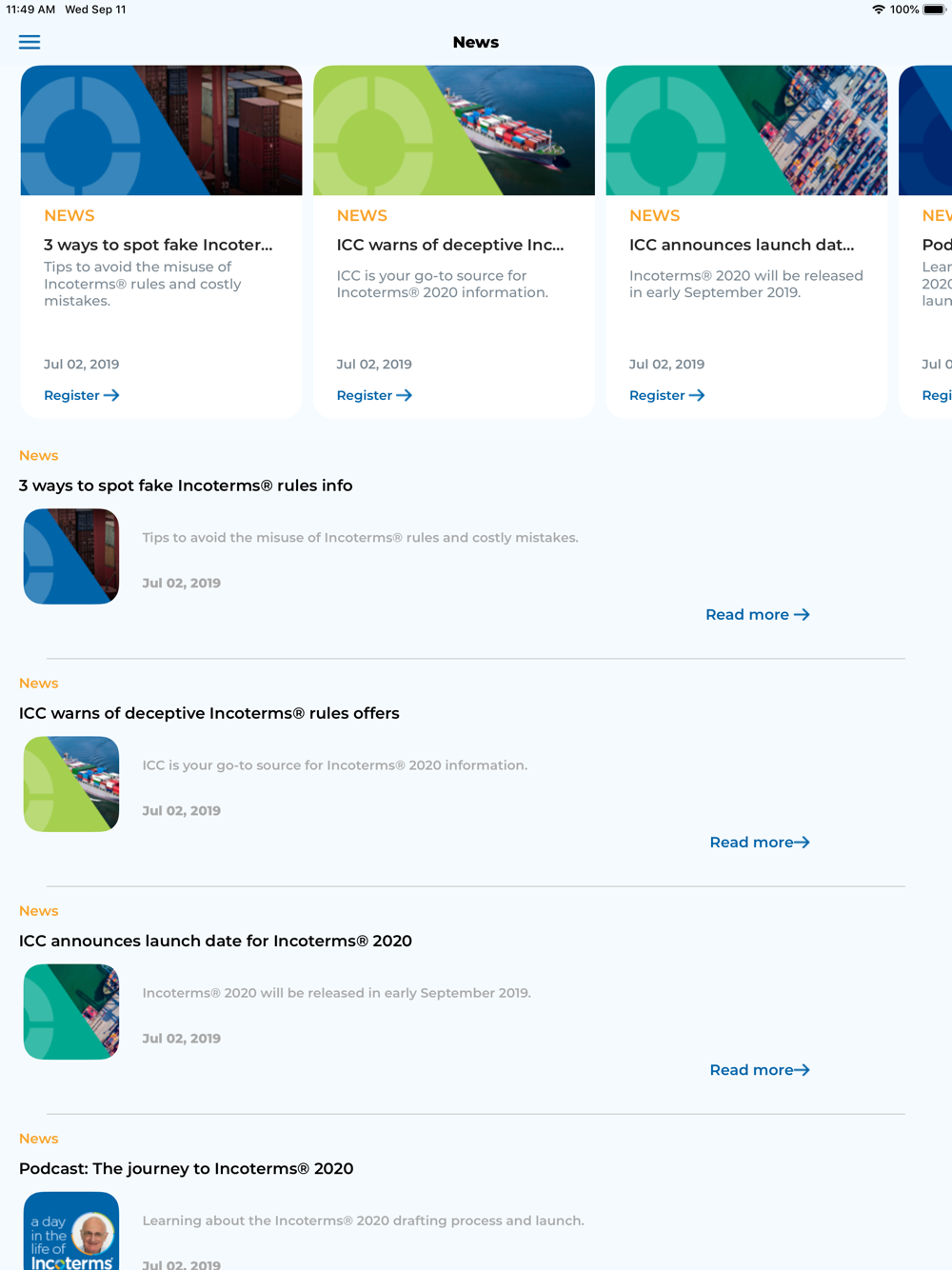Click Register on launch date card
Screen dimensions: 952x1270
coord(666,395)
